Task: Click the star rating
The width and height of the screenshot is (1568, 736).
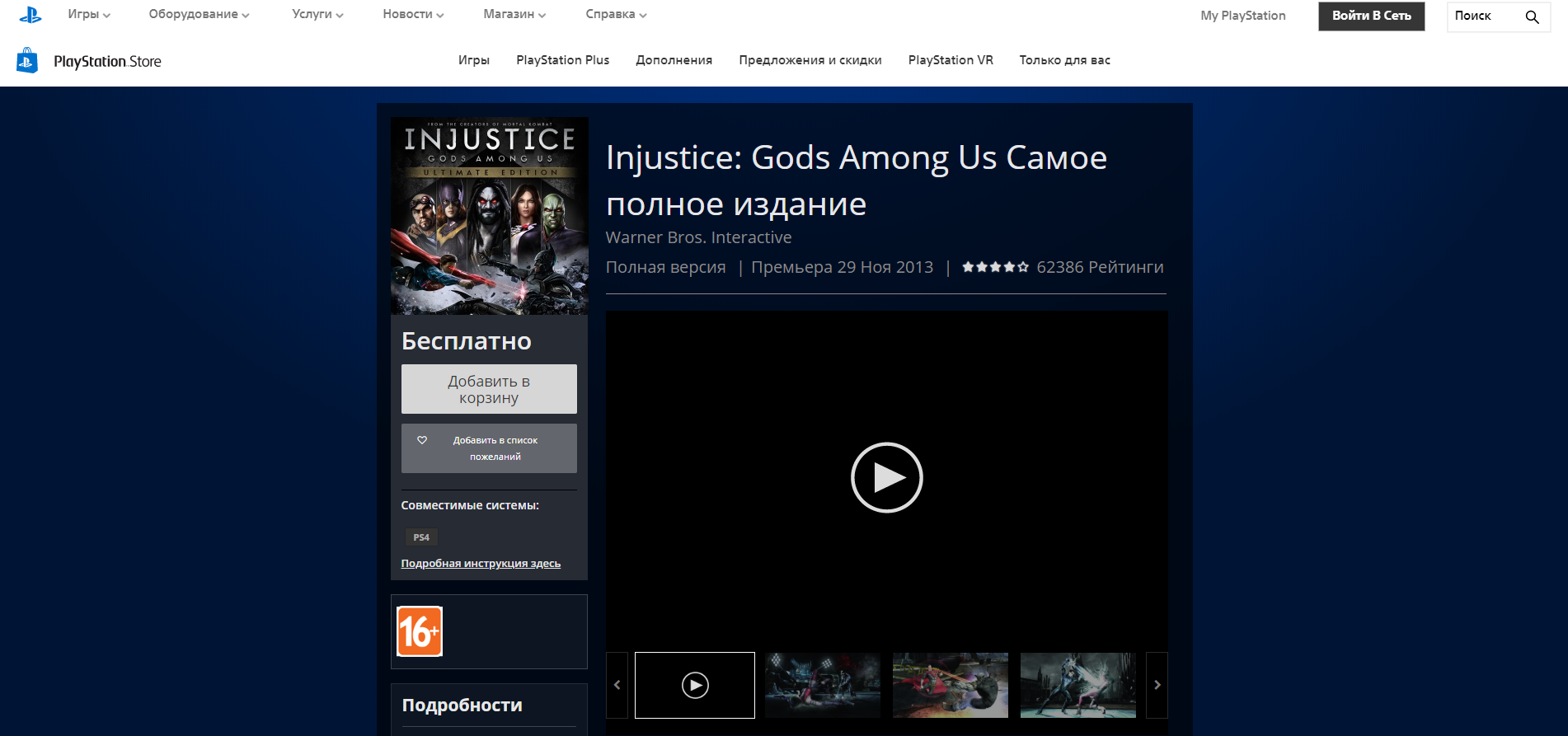Action: tap(995, 267)
